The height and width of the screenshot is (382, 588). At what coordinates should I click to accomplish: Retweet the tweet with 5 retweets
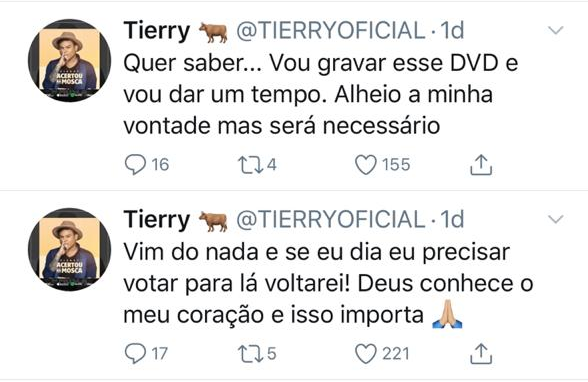[x=251, y=354]
